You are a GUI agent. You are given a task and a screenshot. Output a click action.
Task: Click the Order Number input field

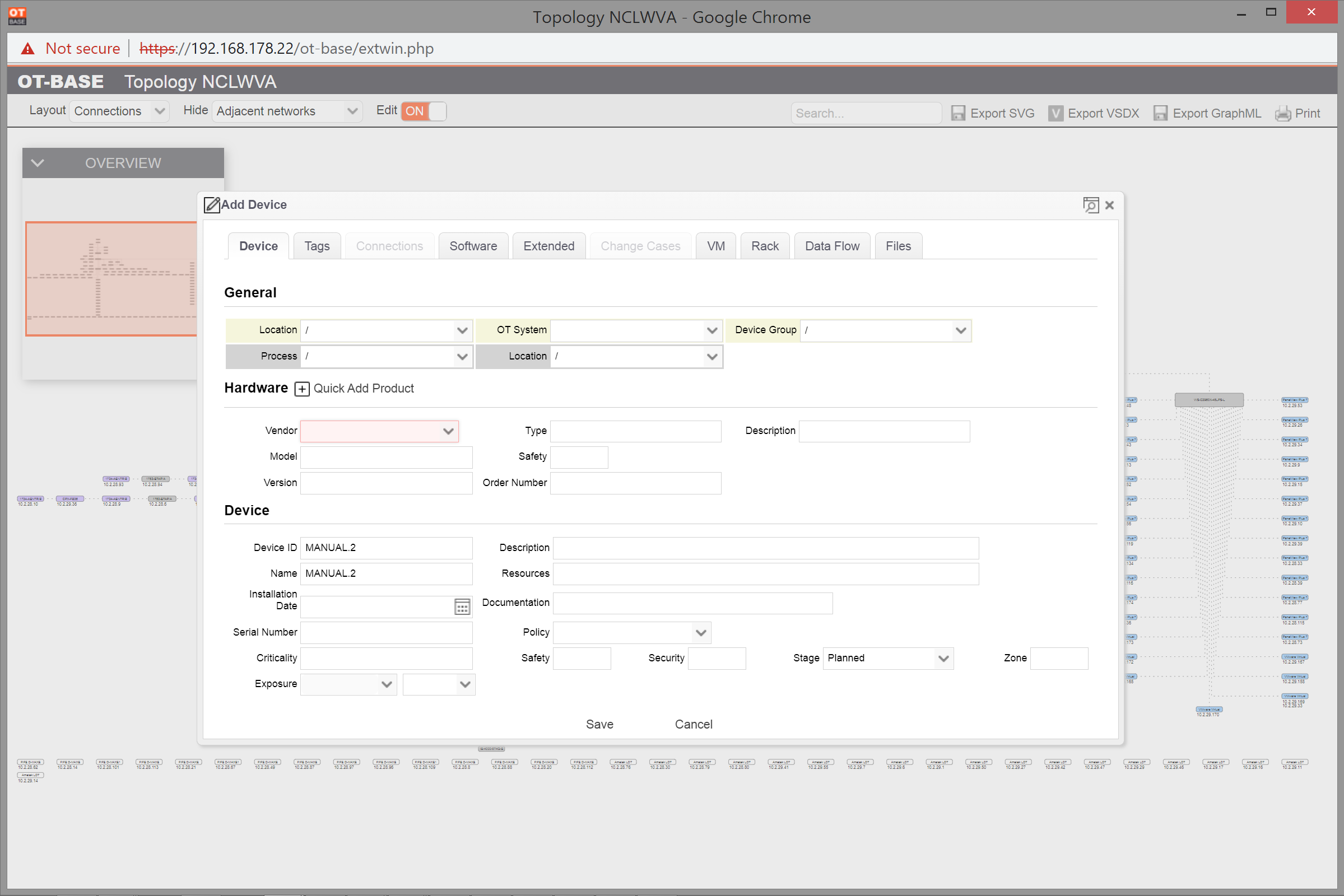[x=635, y=483]
